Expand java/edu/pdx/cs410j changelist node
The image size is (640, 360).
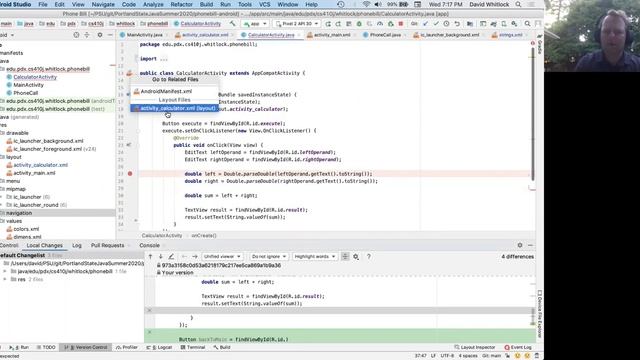(x=5, y=271)
